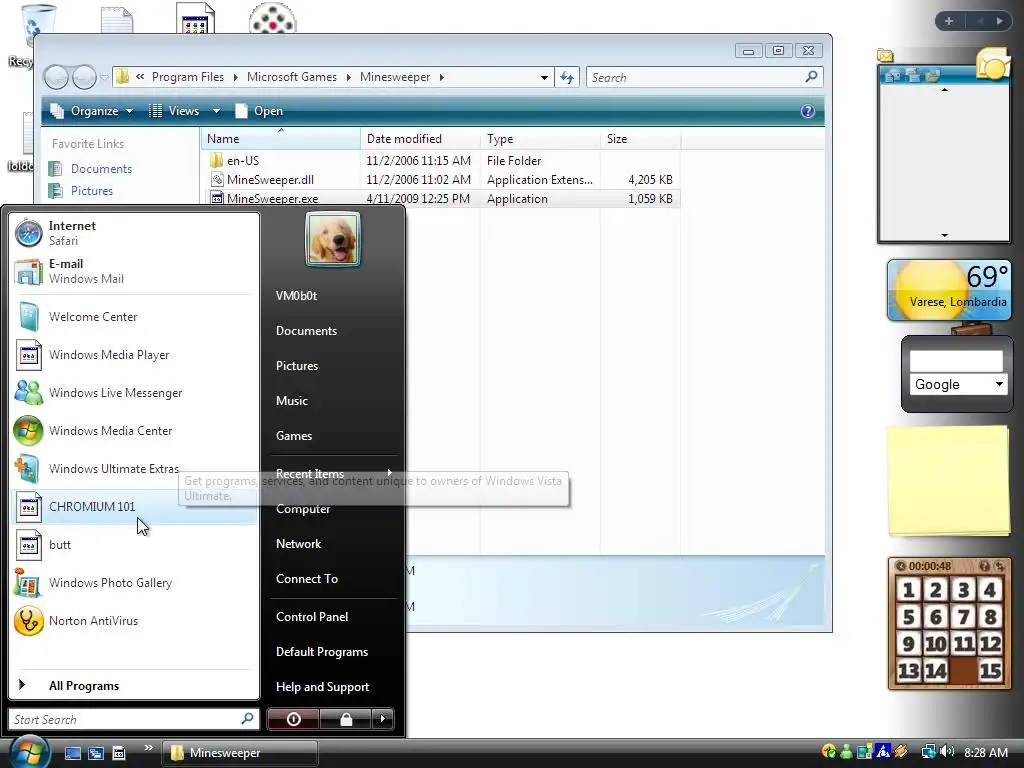Open Windows Ultimate Extras
This screenshot has height=768, width=1024.
click(x=134, y=468)
